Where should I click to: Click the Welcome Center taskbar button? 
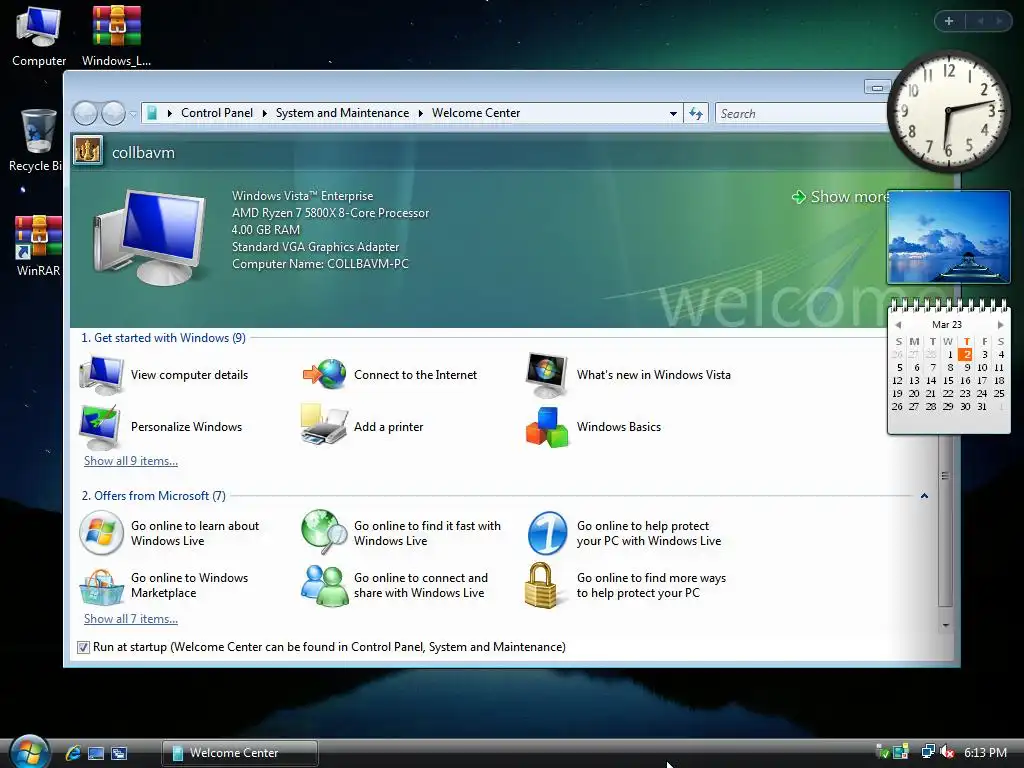click(x=240, y=753)
